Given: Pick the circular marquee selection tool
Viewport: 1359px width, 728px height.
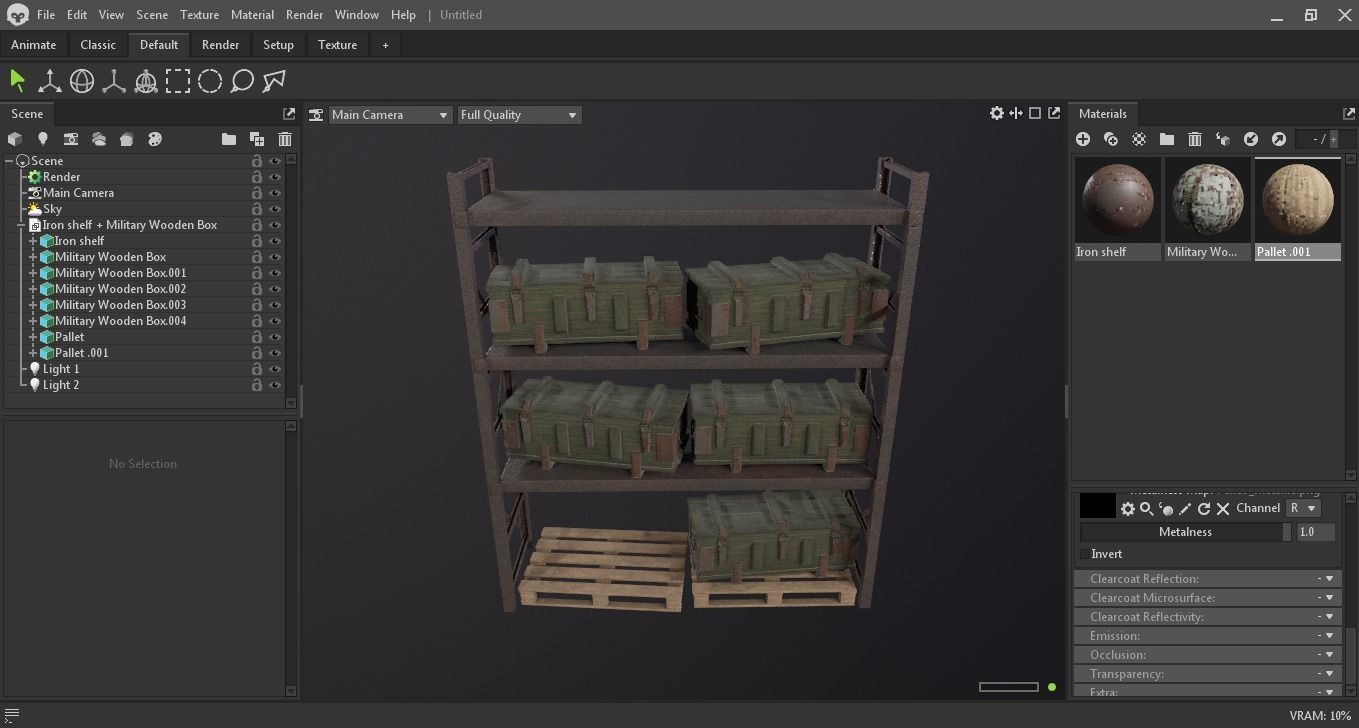Looking at the screenshot, I should pos(210,81).
